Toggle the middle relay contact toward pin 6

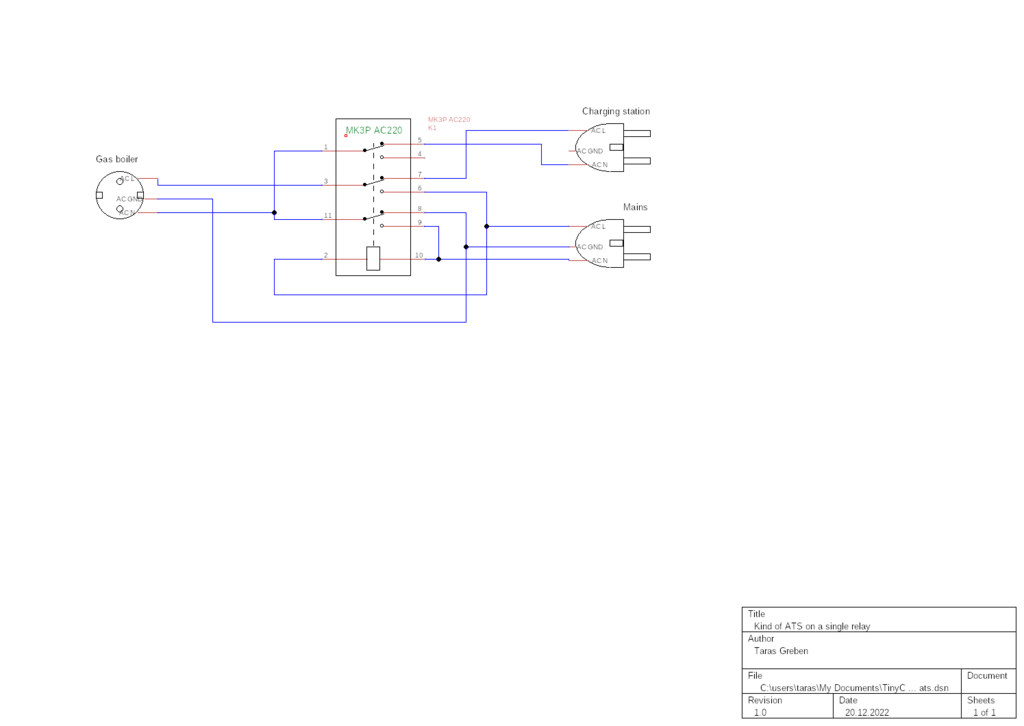(384, 189)
